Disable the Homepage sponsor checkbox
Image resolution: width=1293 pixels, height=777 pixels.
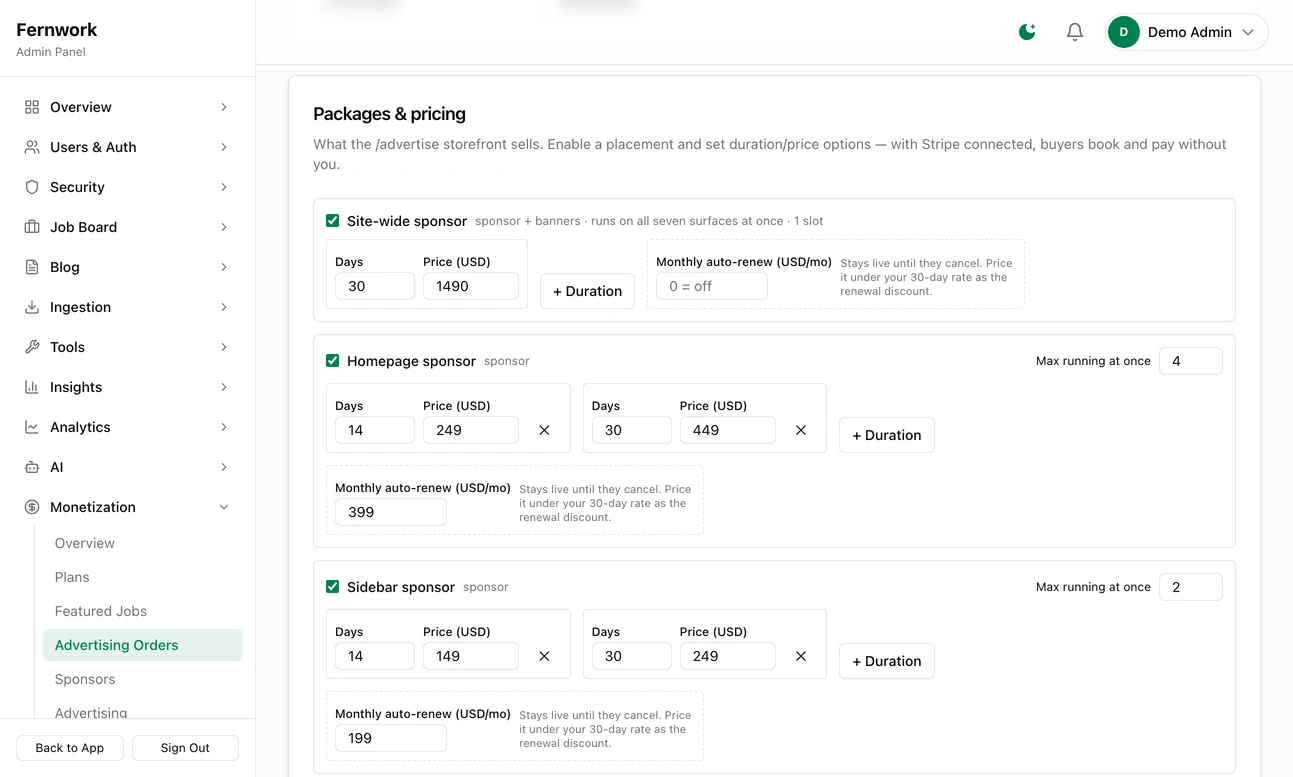tap(333, 361)
